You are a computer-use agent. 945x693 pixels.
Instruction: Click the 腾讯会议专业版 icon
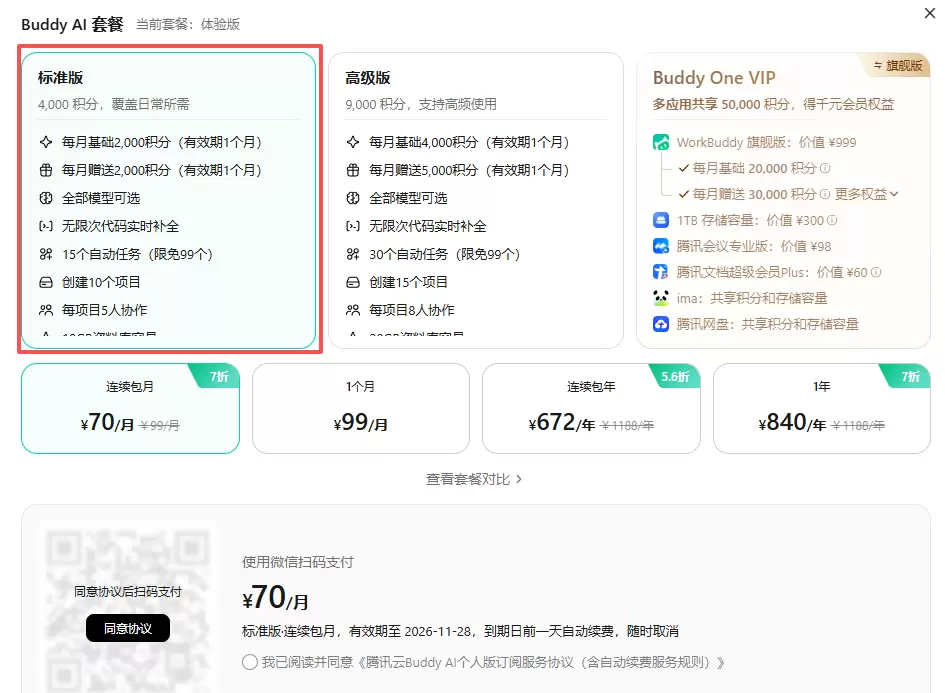click(x=661, y=246)
